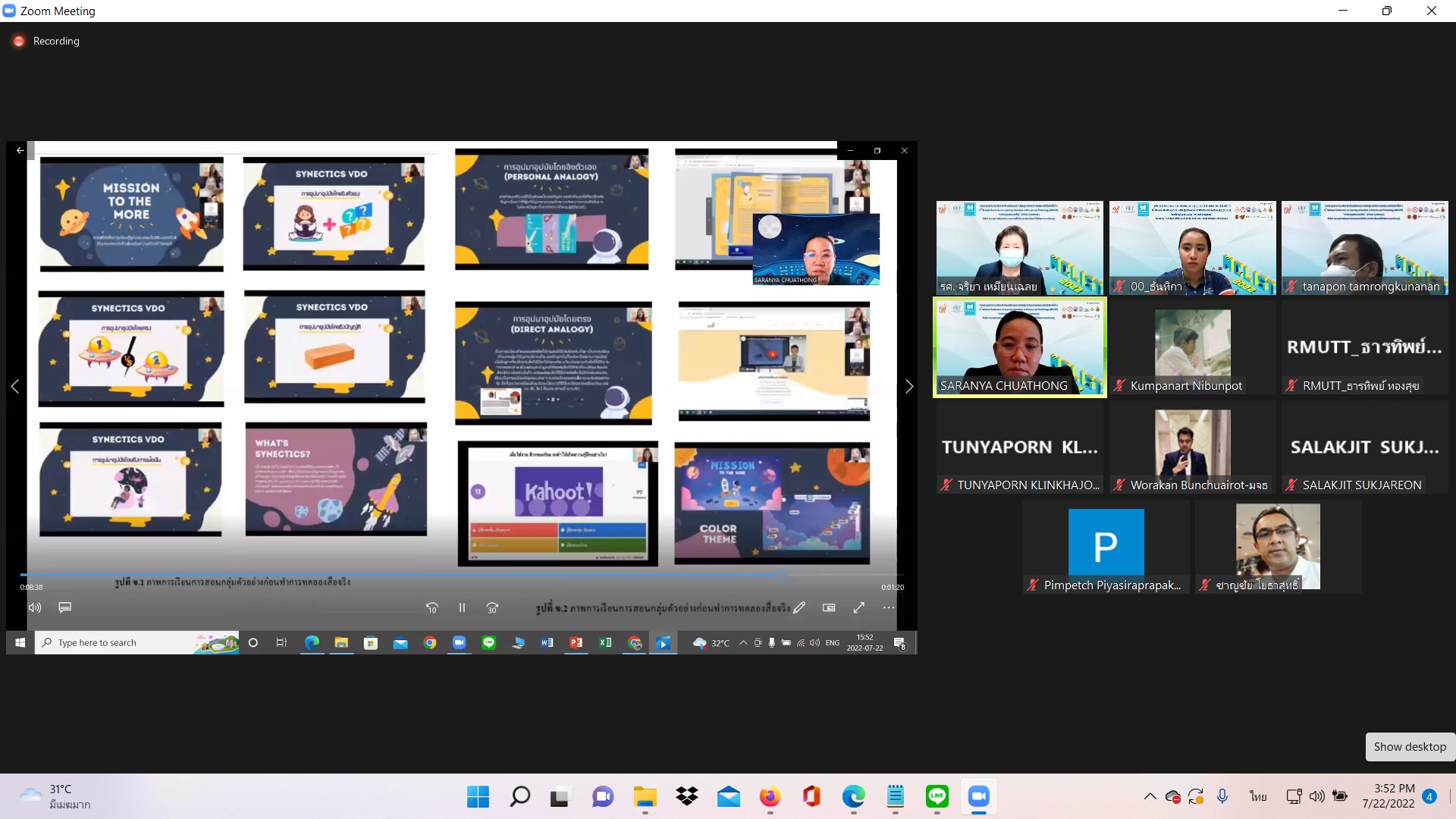Open Zoom from the Windows 11 taskbar
1456x819 pixels.
978,796
